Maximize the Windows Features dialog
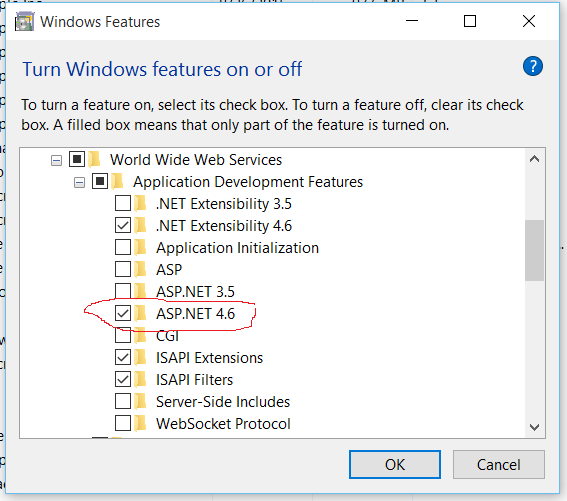The height and width of the screenshot is (501, 567). pyautogui.click(x=470, y=21)
